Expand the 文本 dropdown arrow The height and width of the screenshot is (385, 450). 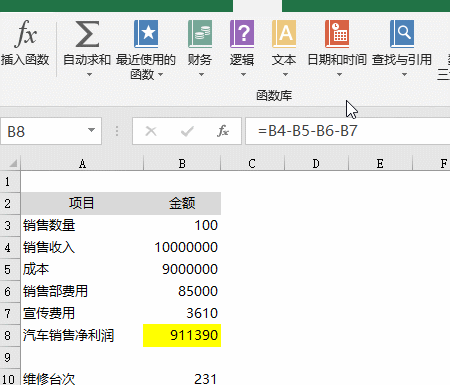tap(285, 74)
